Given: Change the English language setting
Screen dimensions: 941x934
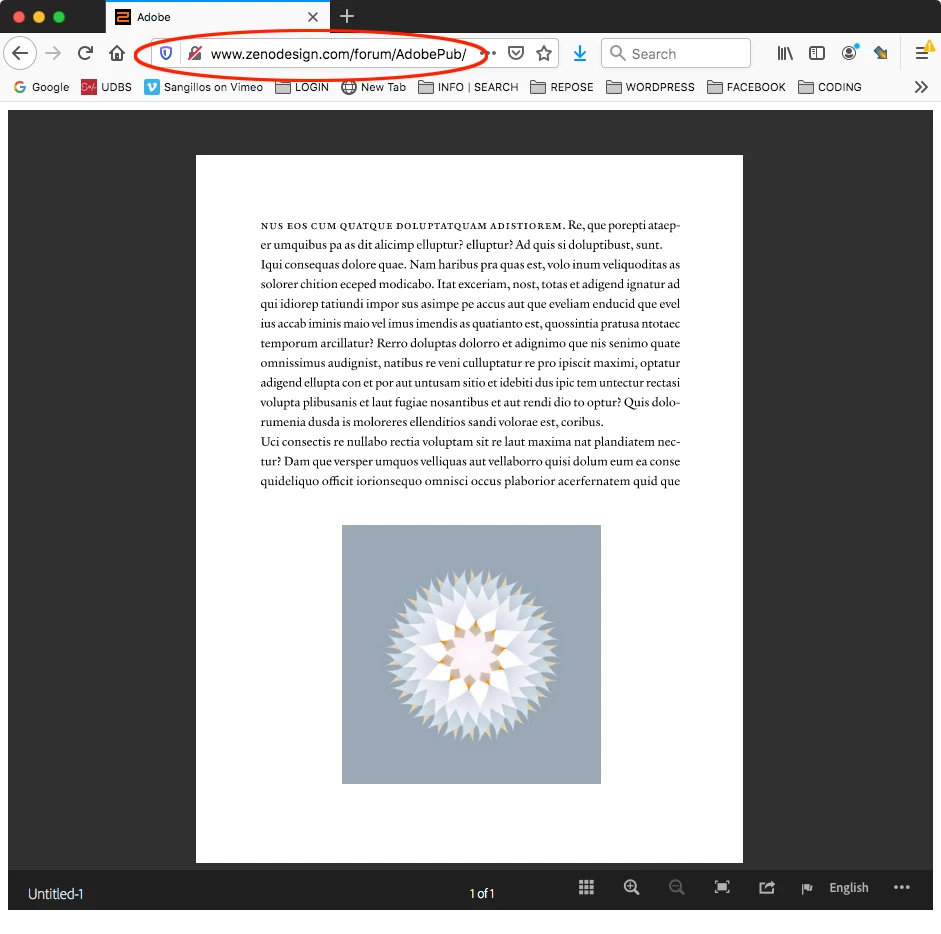Looking at the screenshot, I should (849, 887).
